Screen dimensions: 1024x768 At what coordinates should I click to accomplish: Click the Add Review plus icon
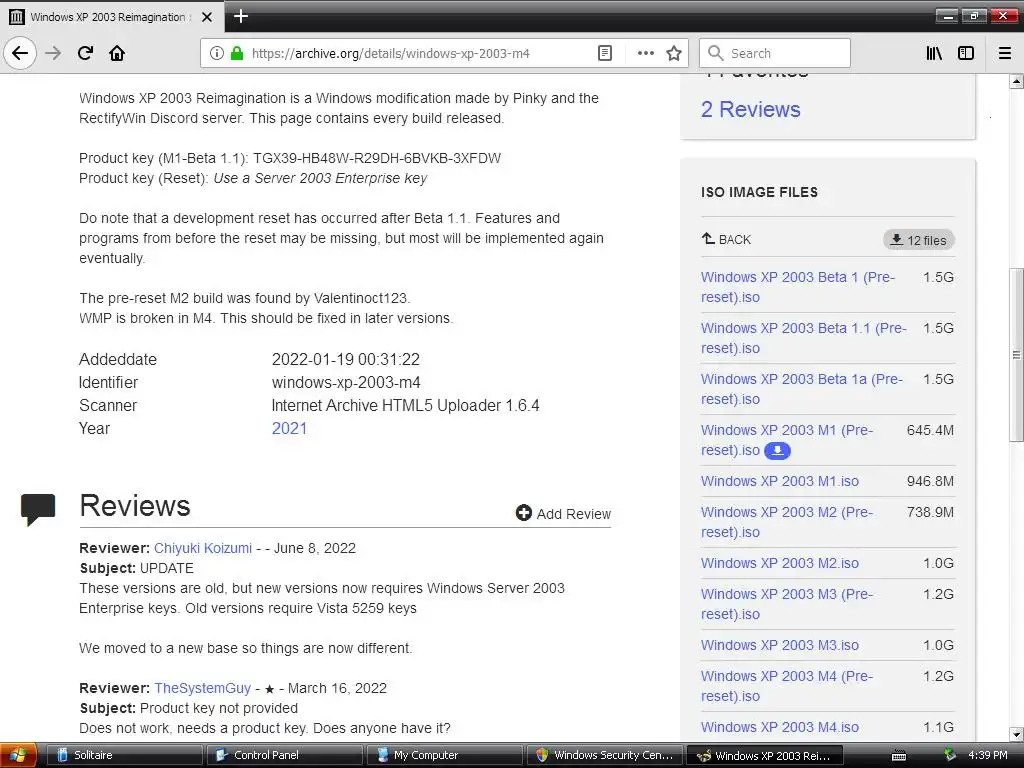523,513
